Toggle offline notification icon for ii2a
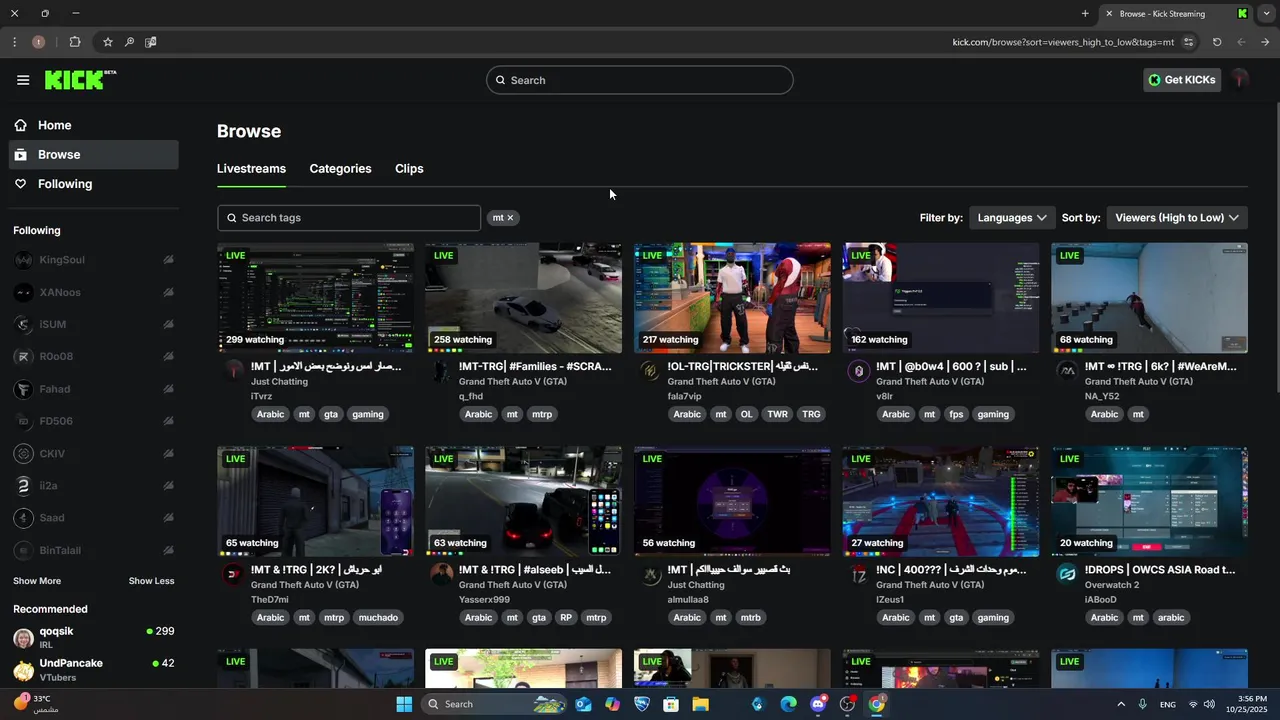The width and height of the screenshot is (1280, 720). (x=168, y=485)
